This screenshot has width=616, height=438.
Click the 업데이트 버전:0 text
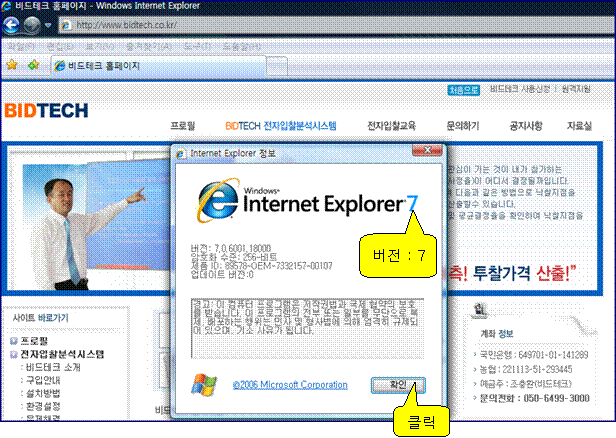point(222,275)
